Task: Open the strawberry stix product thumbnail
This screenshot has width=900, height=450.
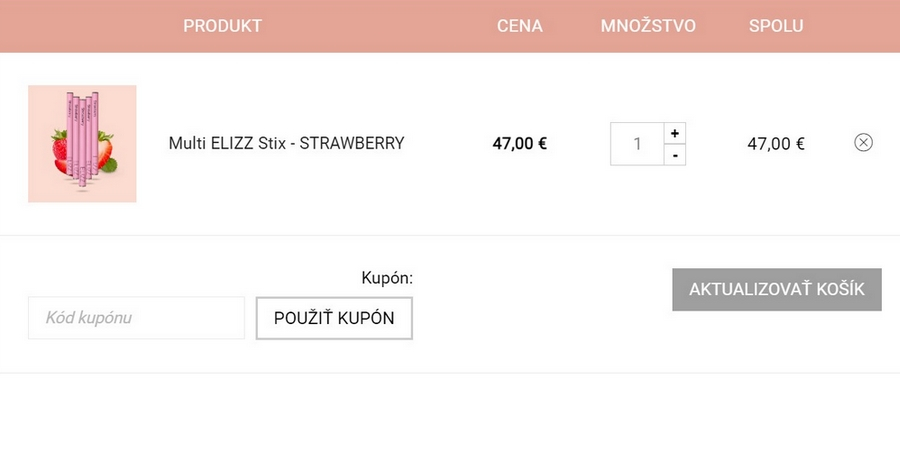Action: pos(82,143)
